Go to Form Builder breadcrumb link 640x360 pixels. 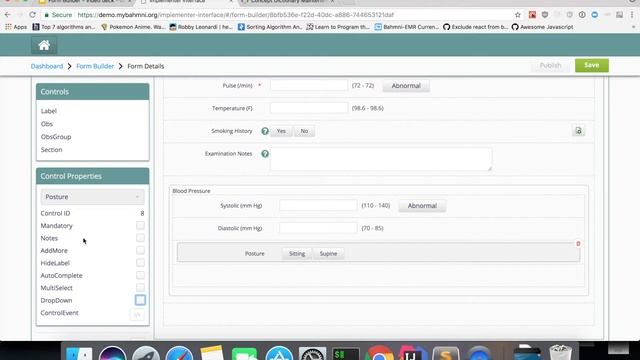coord(95,66)
